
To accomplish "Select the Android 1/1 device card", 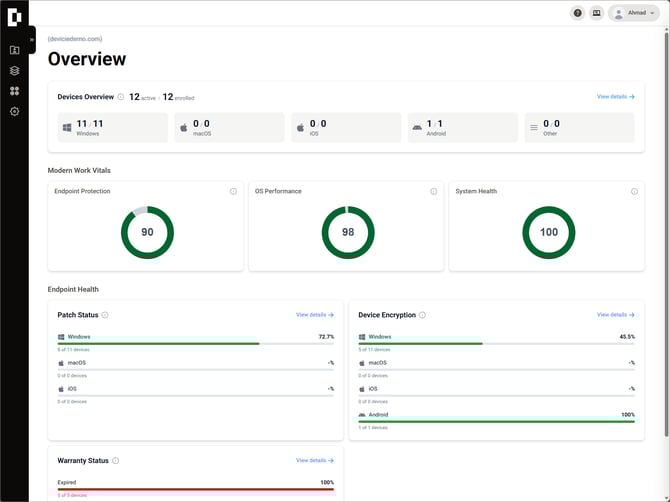I will pos(463,127).
